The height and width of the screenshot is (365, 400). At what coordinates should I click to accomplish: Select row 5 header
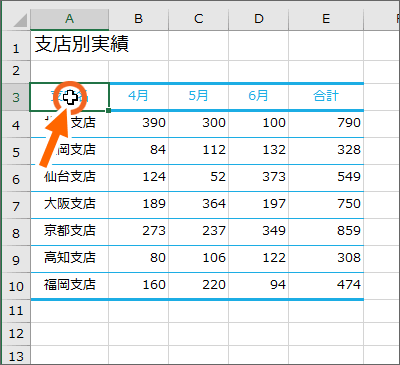(x=16, y=151)
